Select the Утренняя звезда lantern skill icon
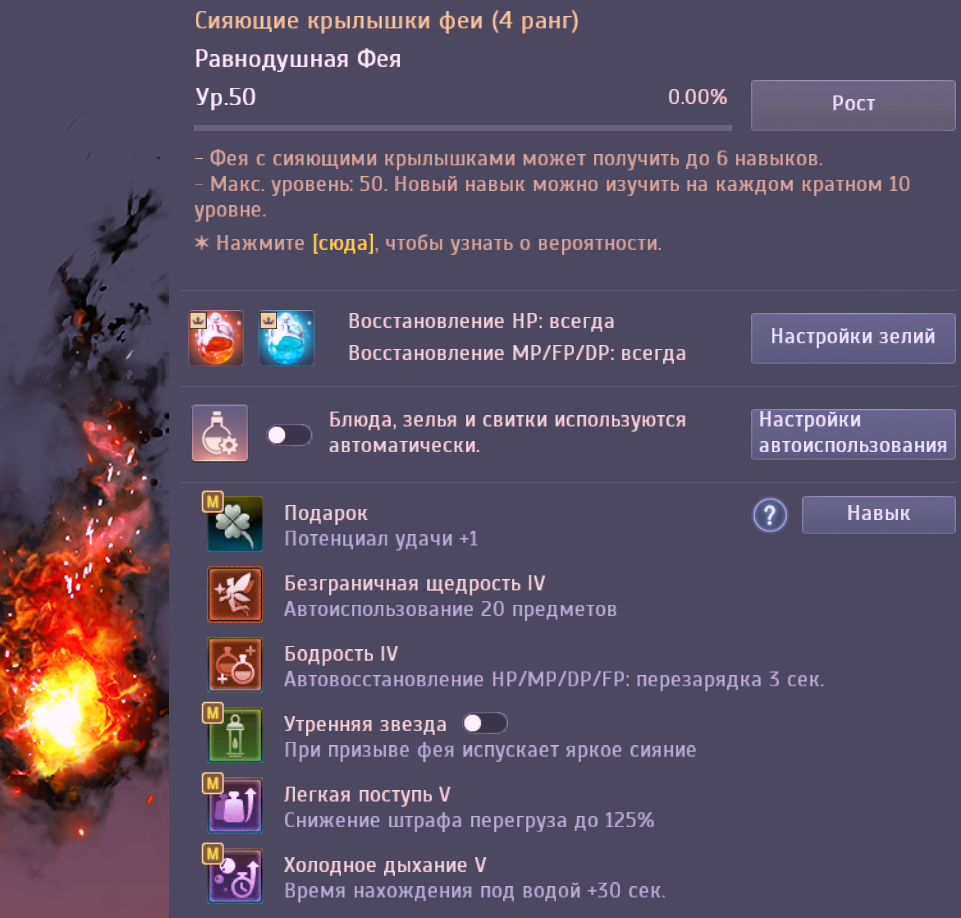 coord(235,735)
